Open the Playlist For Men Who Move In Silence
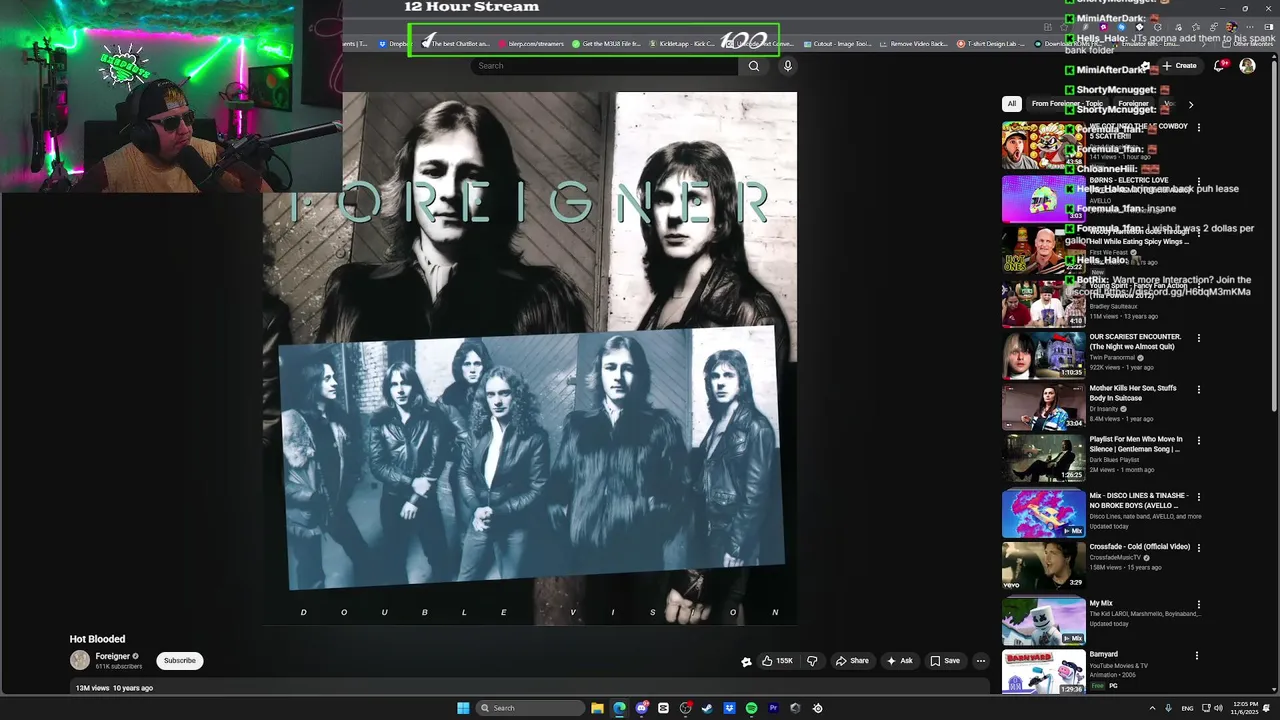Screen dimensions: 1280x720 click(x=1136, y=444)
